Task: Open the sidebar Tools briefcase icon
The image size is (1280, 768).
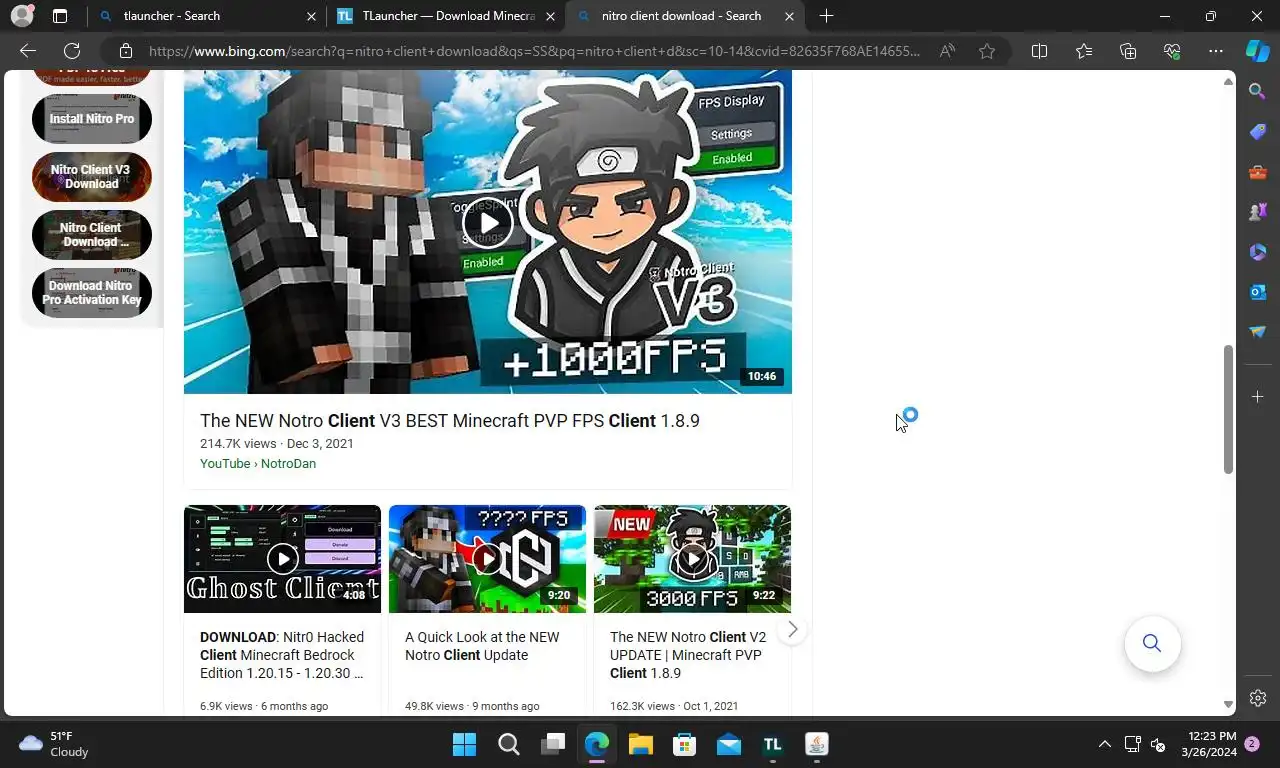Action: 1258,172
